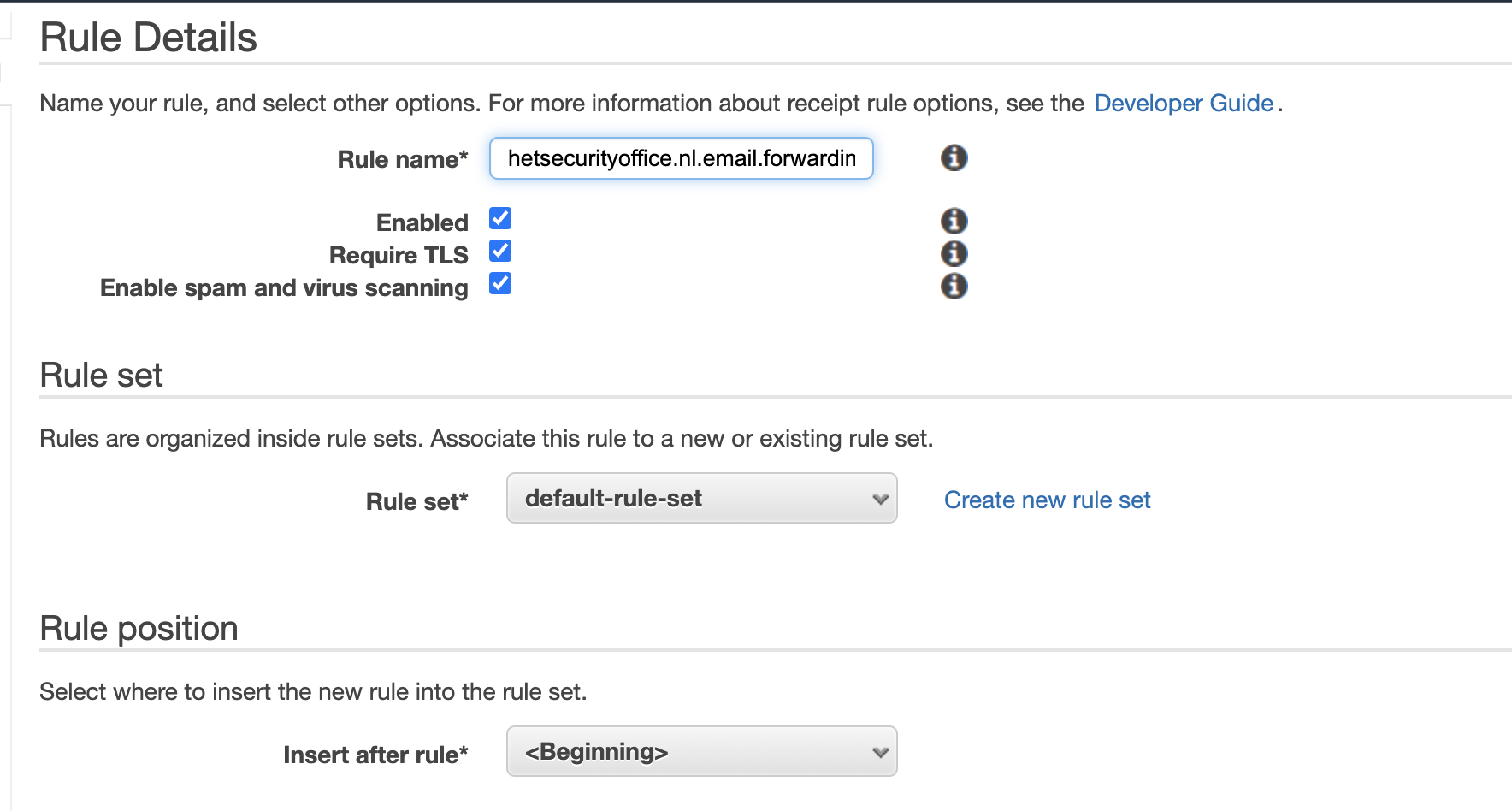Open the Developer Guide link
Viewport: 1512px width, 811px height.
[1184, 103]
